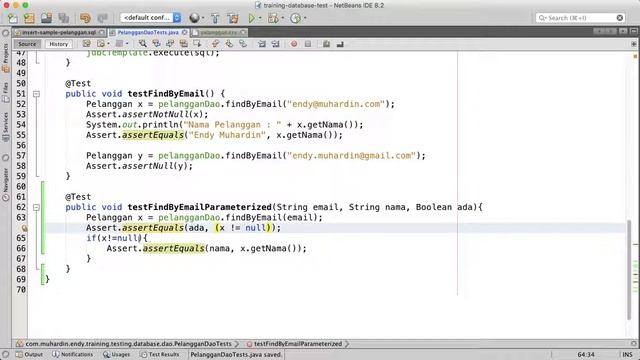Click the New File toolbar icon
This screenshot has height=360, width=640.
[13, 18]
